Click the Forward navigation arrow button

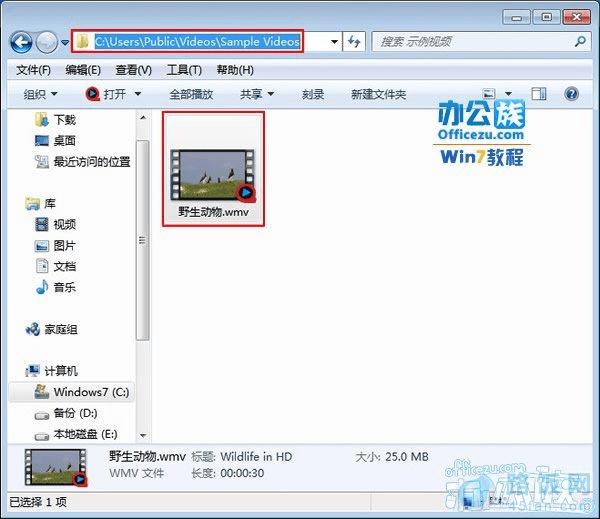pos(47,42)
